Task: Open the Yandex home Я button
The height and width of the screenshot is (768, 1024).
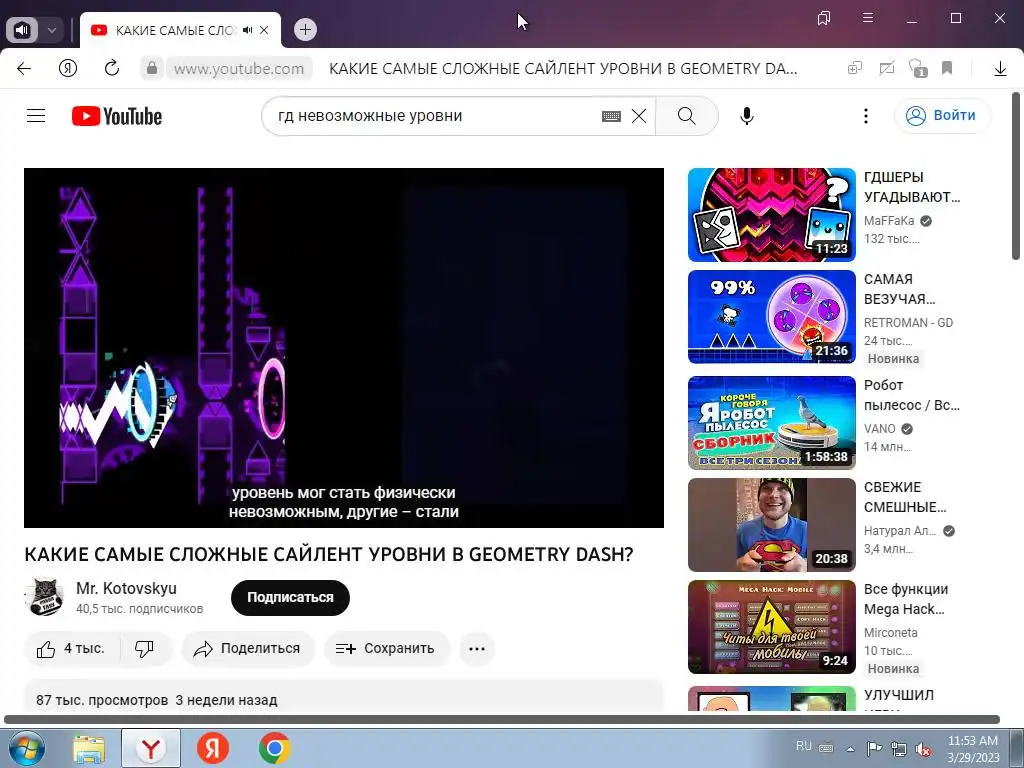Action: pos(68,68)
